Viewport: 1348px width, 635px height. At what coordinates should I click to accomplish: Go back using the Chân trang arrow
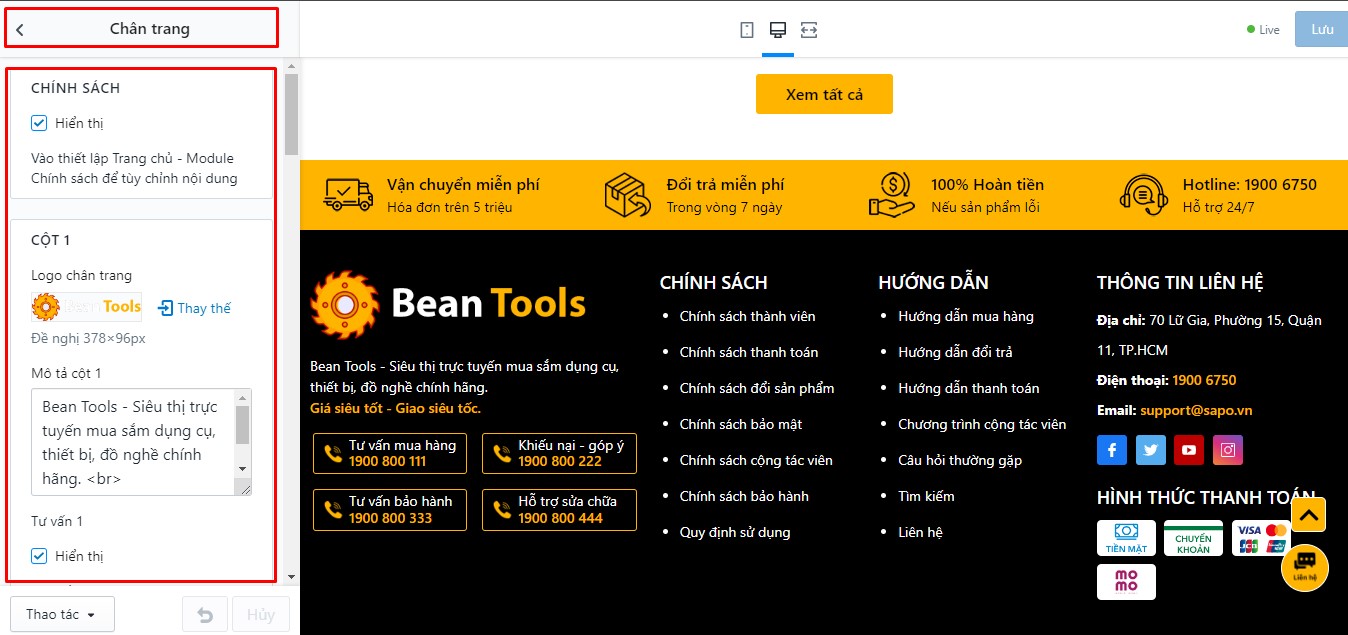pos(20,30)
